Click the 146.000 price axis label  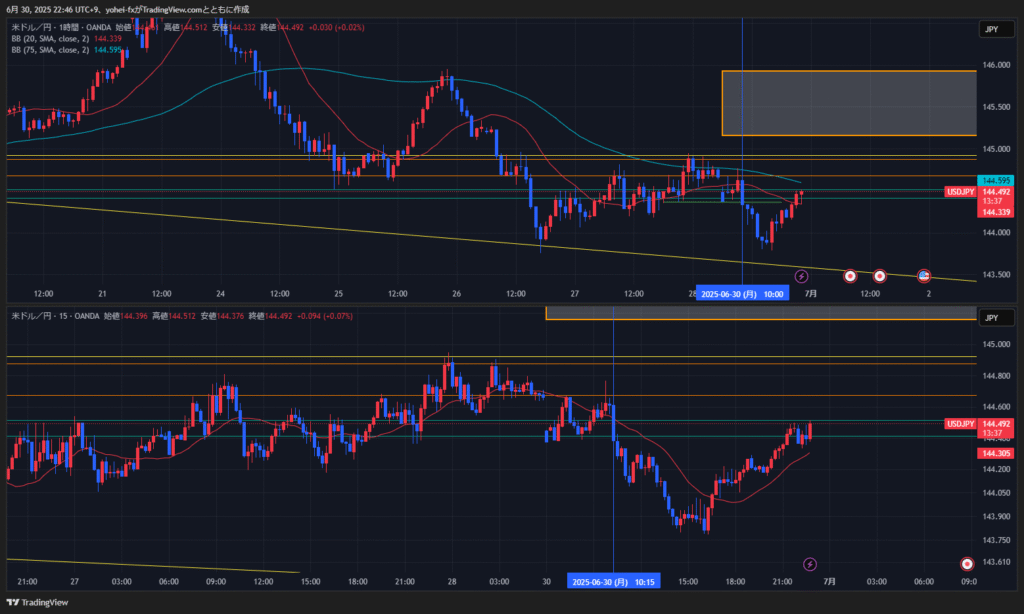click(x=996, y=65)
